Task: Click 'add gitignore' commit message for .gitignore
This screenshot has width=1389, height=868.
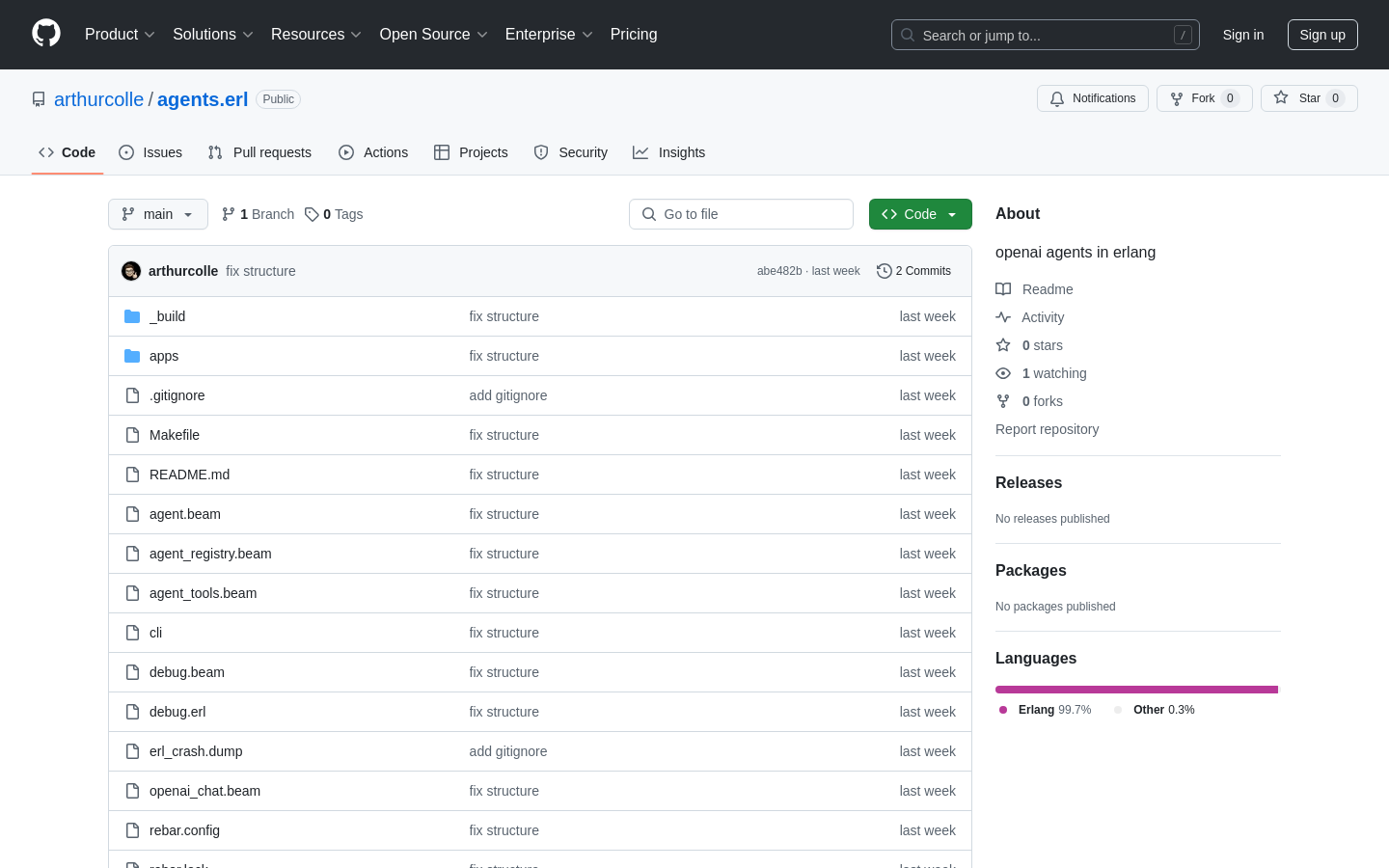Action: coord(508,395)
